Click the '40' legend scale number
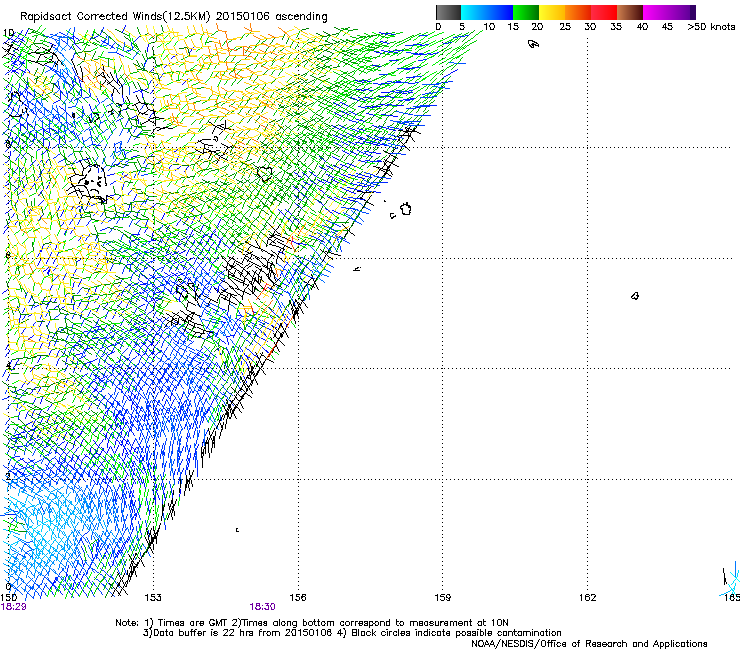Image resolution: width=740 pixels, height=650 pixels. point(642,27)
